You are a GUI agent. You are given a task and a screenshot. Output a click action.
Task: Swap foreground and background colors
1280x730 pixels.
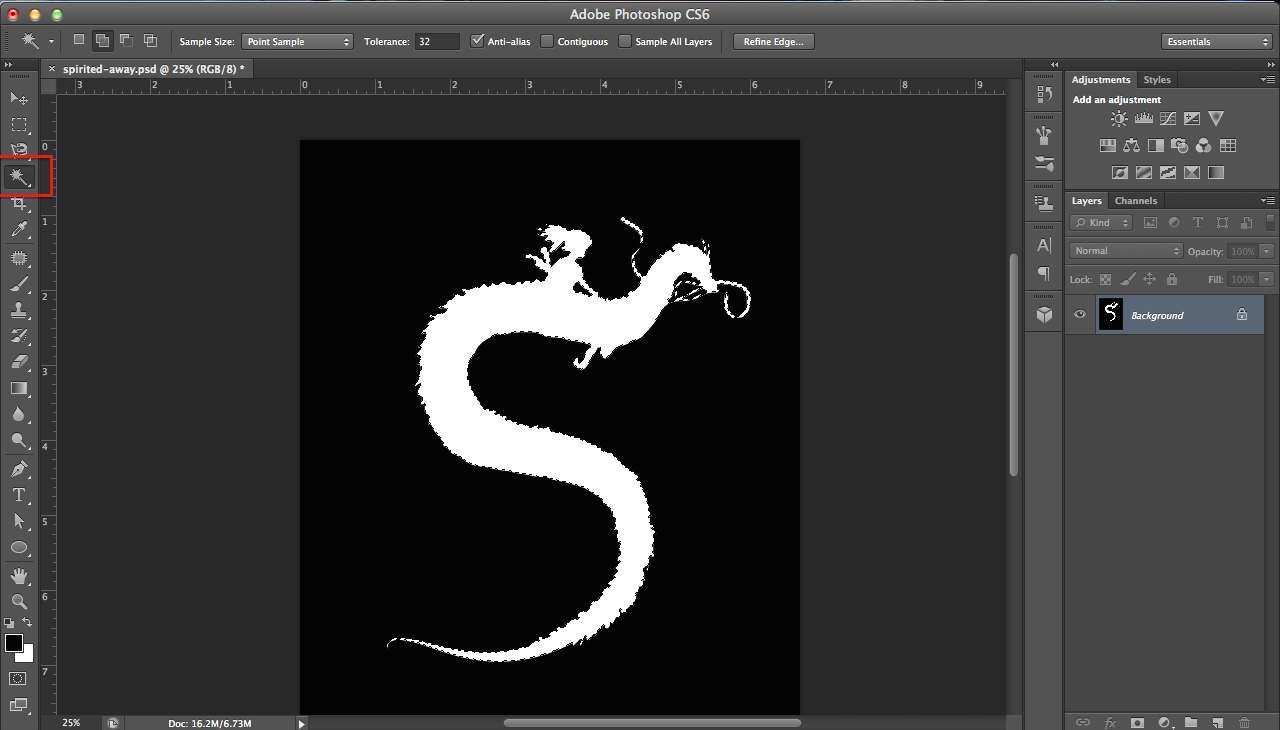coord(28,622)
